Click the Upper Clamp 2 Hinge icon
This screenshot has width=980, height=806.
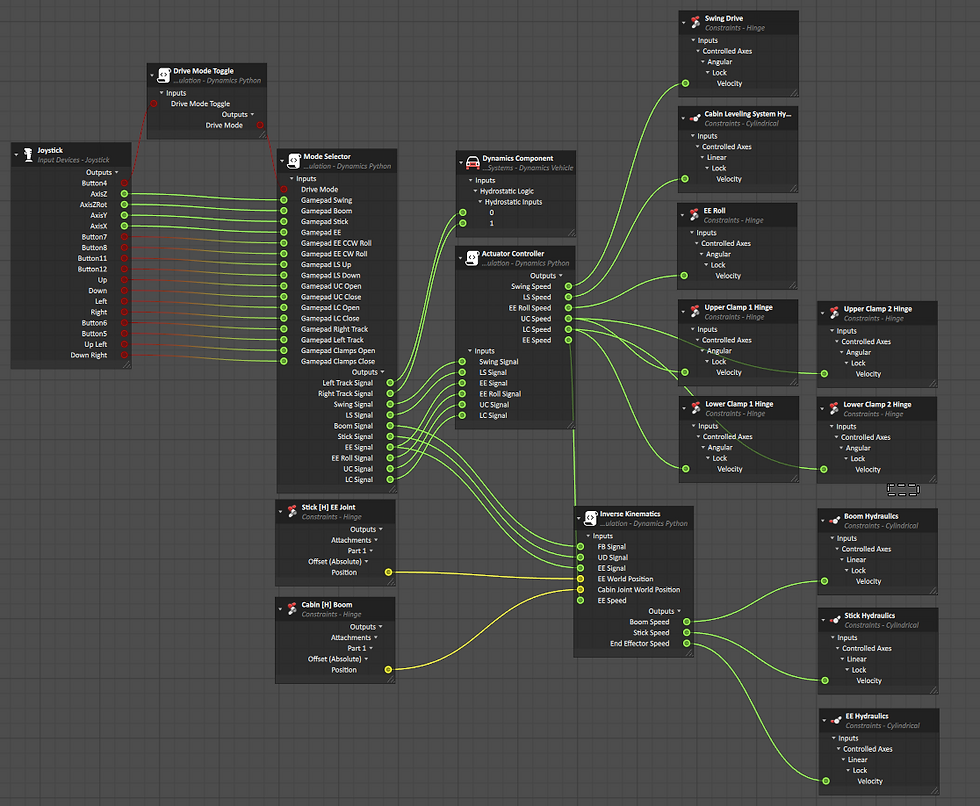pyautogui.click(x=834, y=313)
